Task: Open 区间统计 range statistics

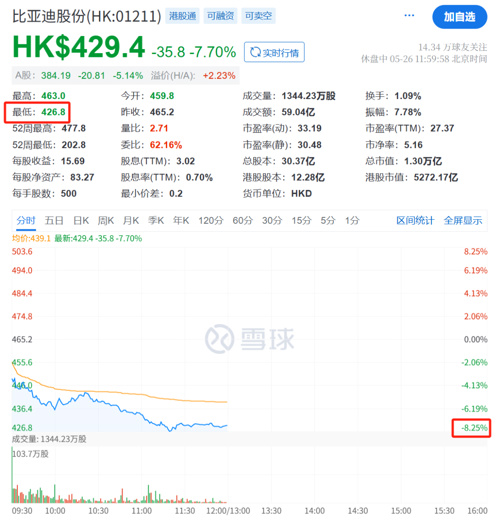Action: coord(415,221)
